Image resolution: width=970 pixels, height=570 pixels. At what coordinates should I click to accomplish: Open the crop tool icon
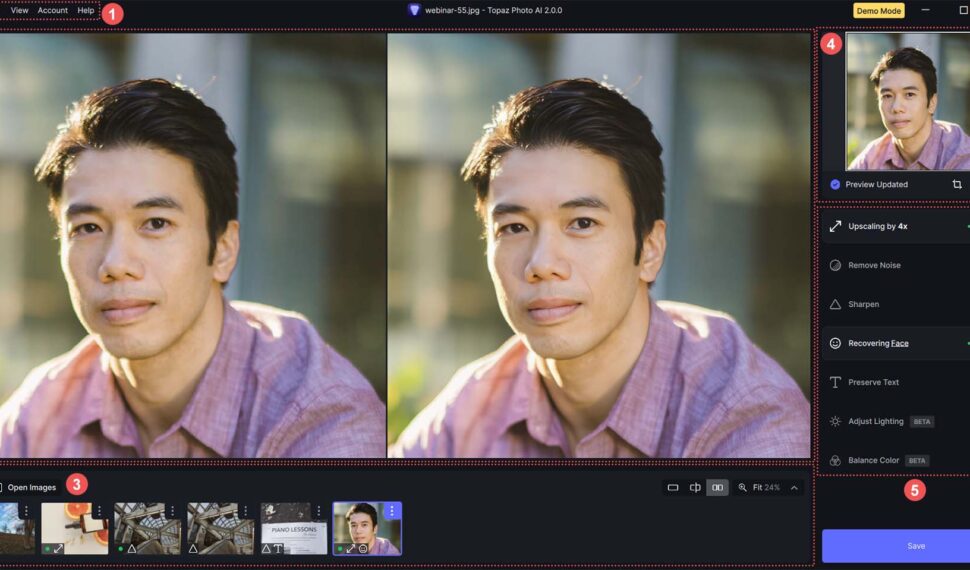pyautogui.click(x=957, y=185)
